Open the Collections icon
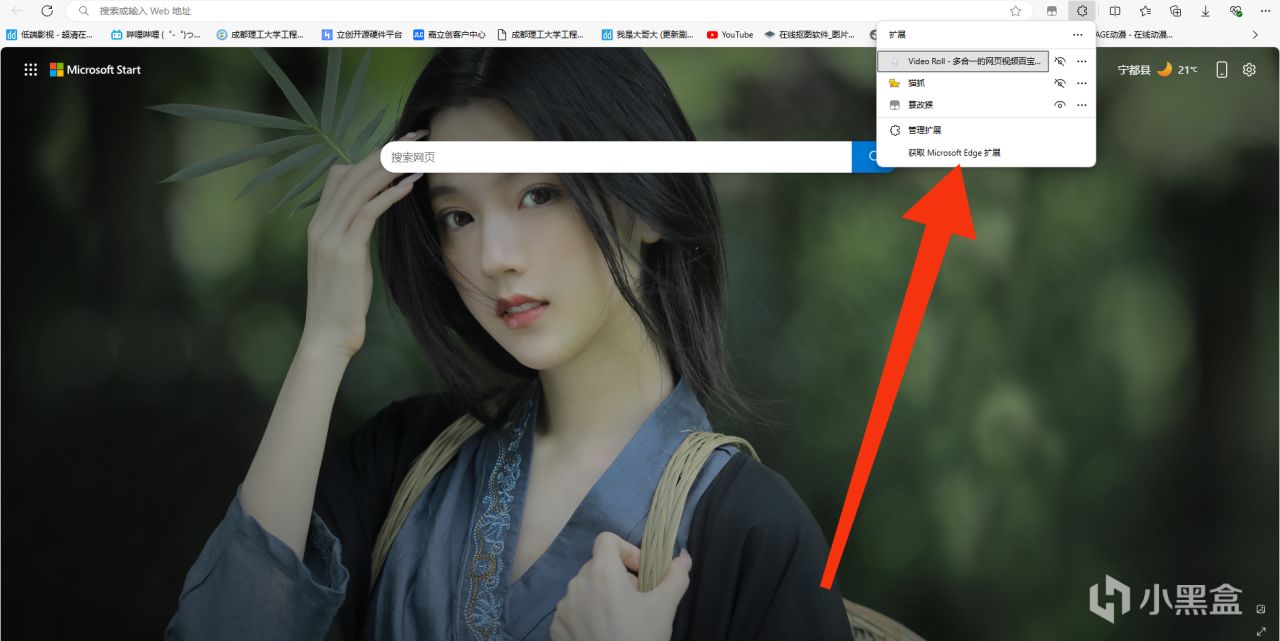The image size is (1280, 641). (x=1175, y=11)
